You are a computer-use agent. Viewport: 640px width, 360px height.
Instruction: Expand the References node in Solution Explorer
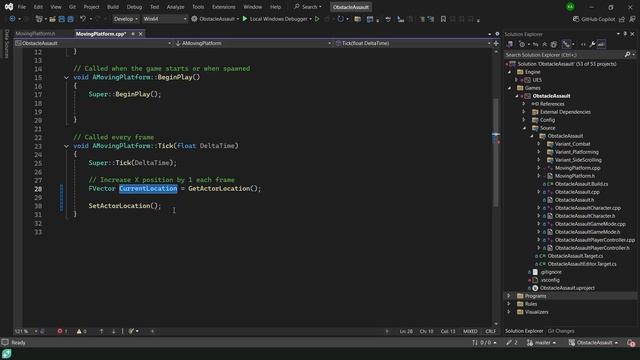524,104
